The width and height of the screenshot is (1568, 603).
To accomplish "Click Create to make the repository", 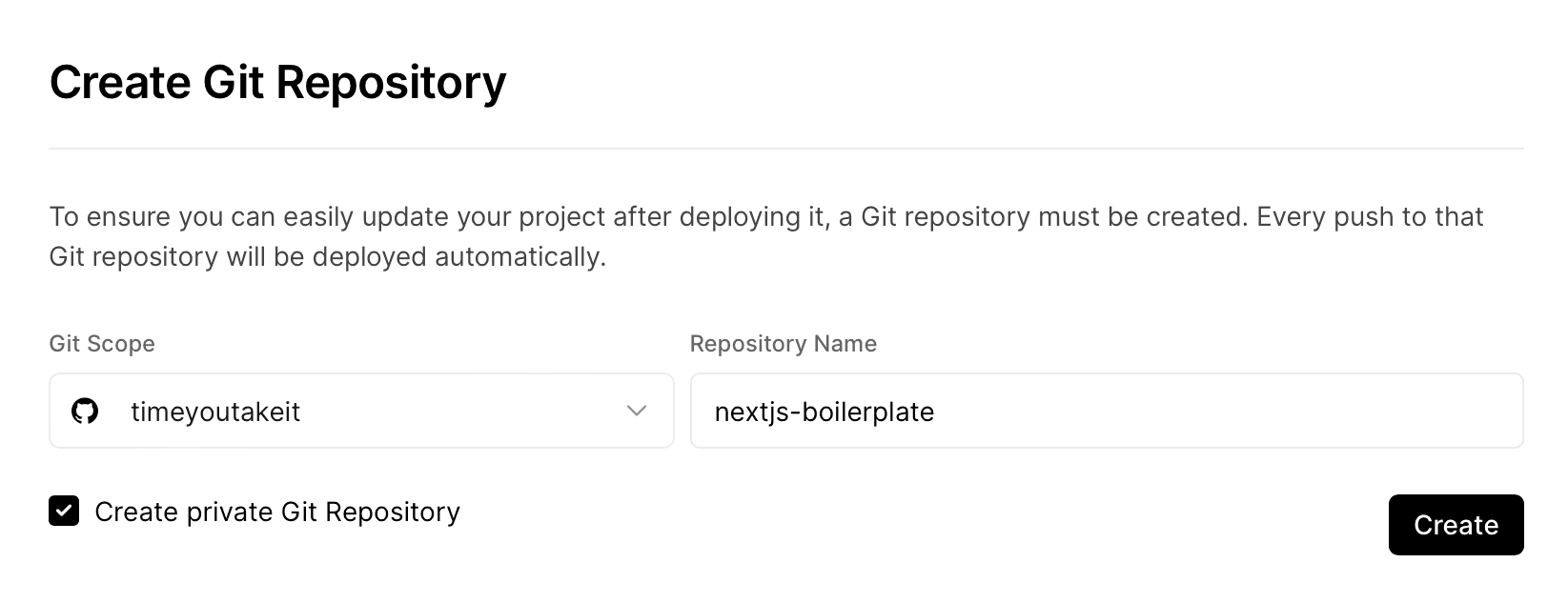I will (1456, 525).
